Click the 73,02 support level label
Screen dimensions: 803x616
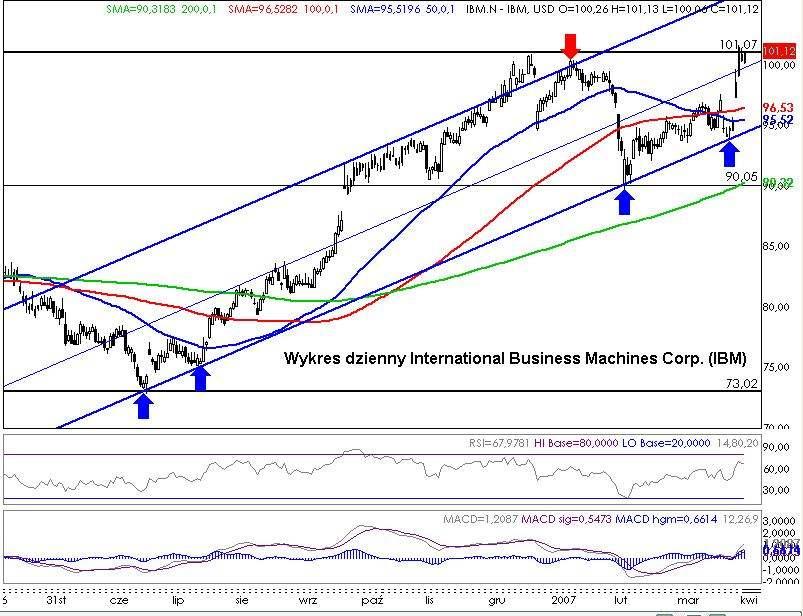point(742,384)
